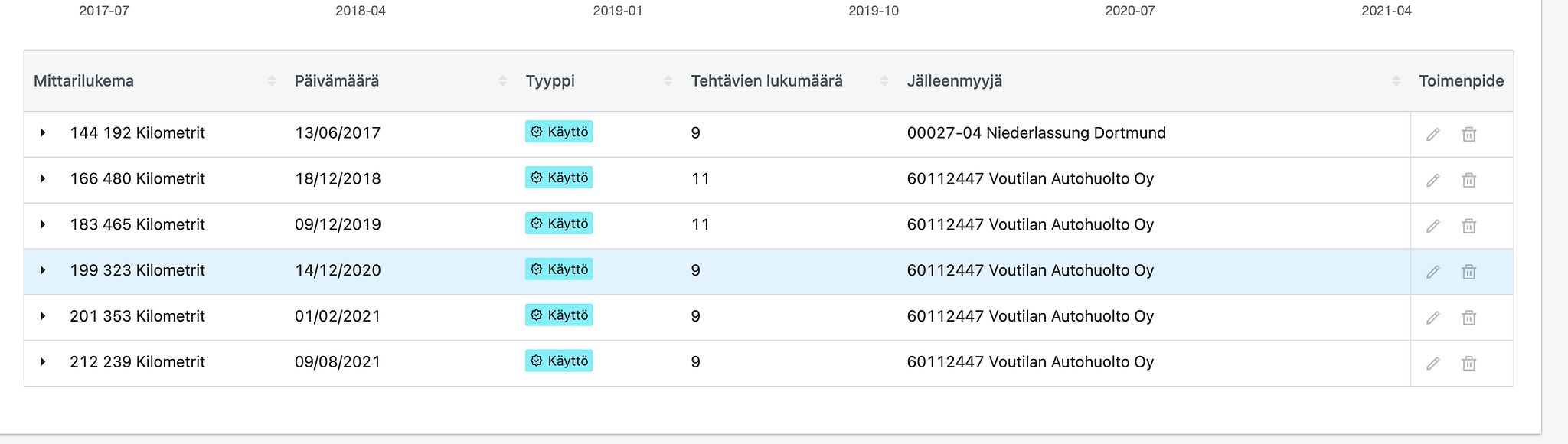
Task: Edit the 144 192 Kilometrit record
Action: [x=1432, y=135]
